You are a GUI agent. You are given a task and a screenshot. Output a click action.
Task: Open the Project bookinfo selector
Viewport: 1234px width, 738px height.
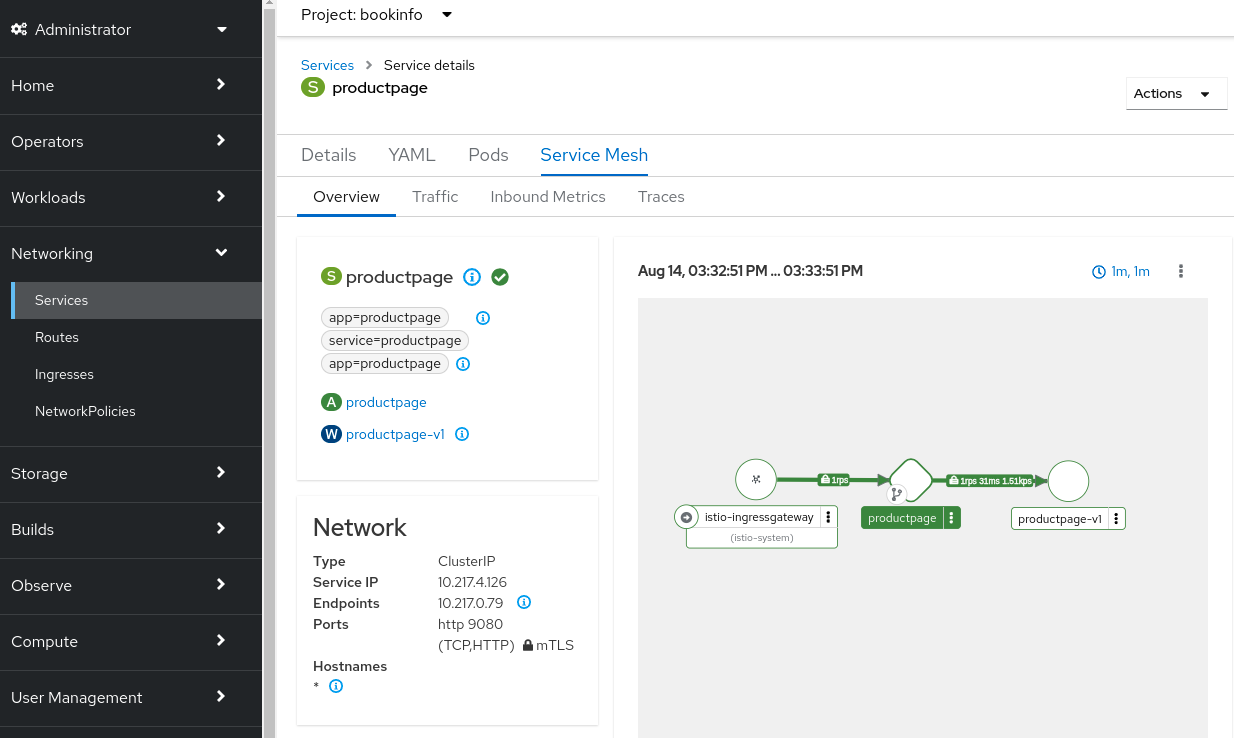(x=376, y=15)
